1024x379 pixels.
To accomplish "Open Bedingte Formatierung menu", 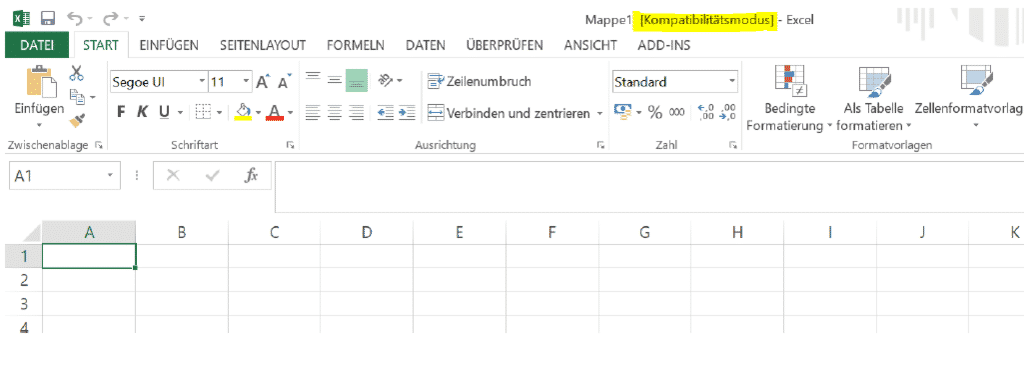I will click(x=790, y=98).
